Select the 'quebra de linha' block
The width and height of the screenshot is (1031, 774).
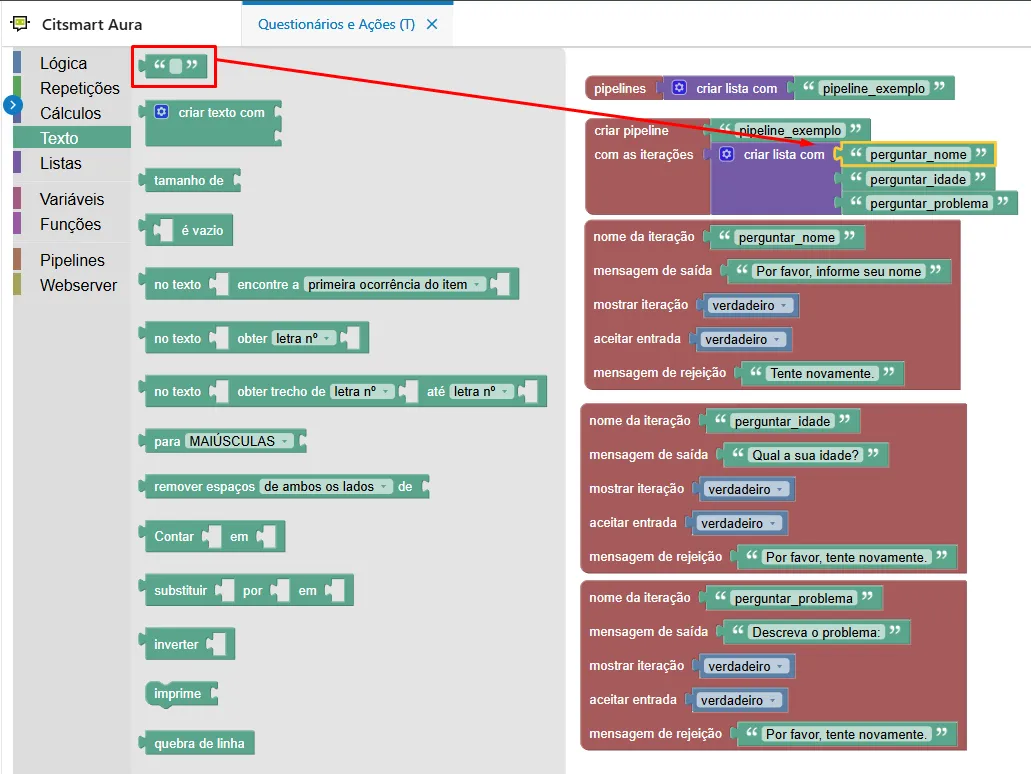pos(197,744)
